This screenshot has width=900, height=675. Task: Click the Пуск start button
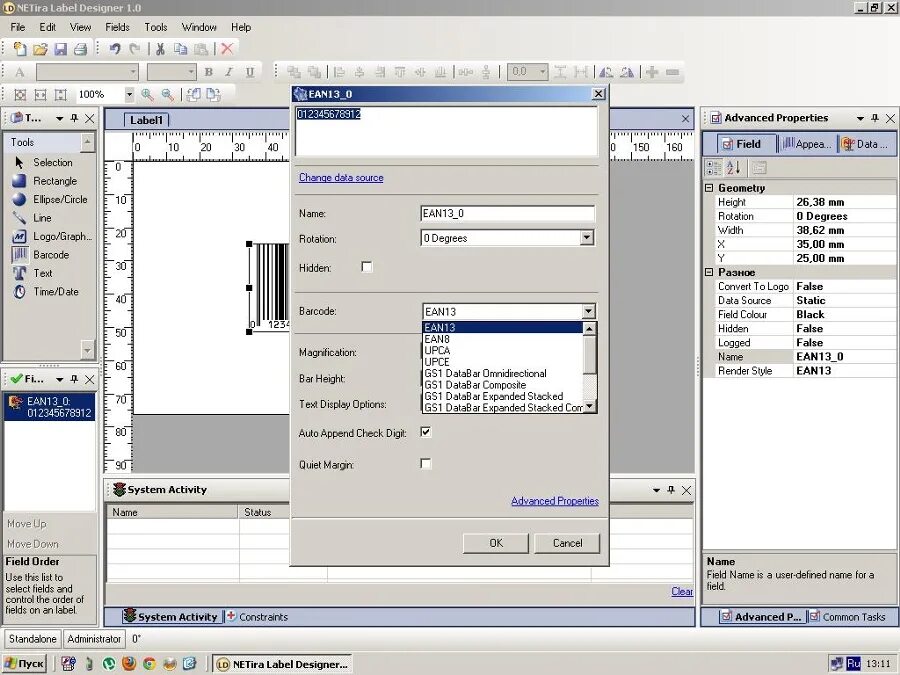(25, 664)
